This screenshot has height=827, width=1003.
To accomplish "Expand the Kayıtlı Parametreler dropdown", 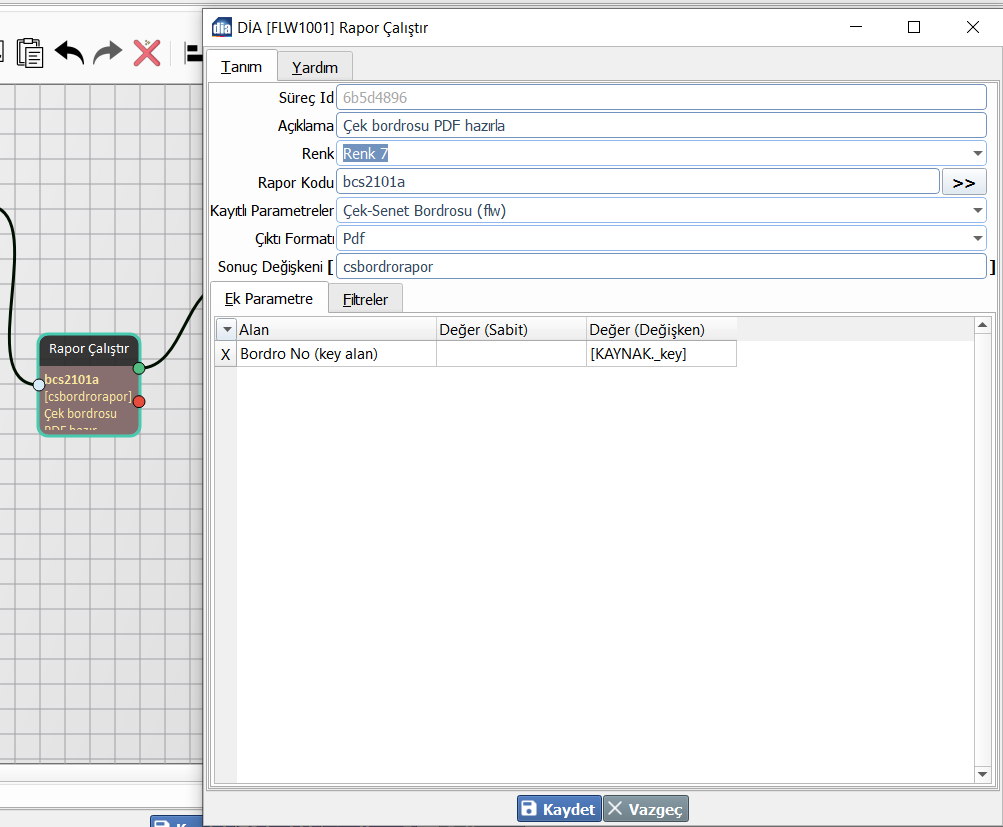I will 976,210.
